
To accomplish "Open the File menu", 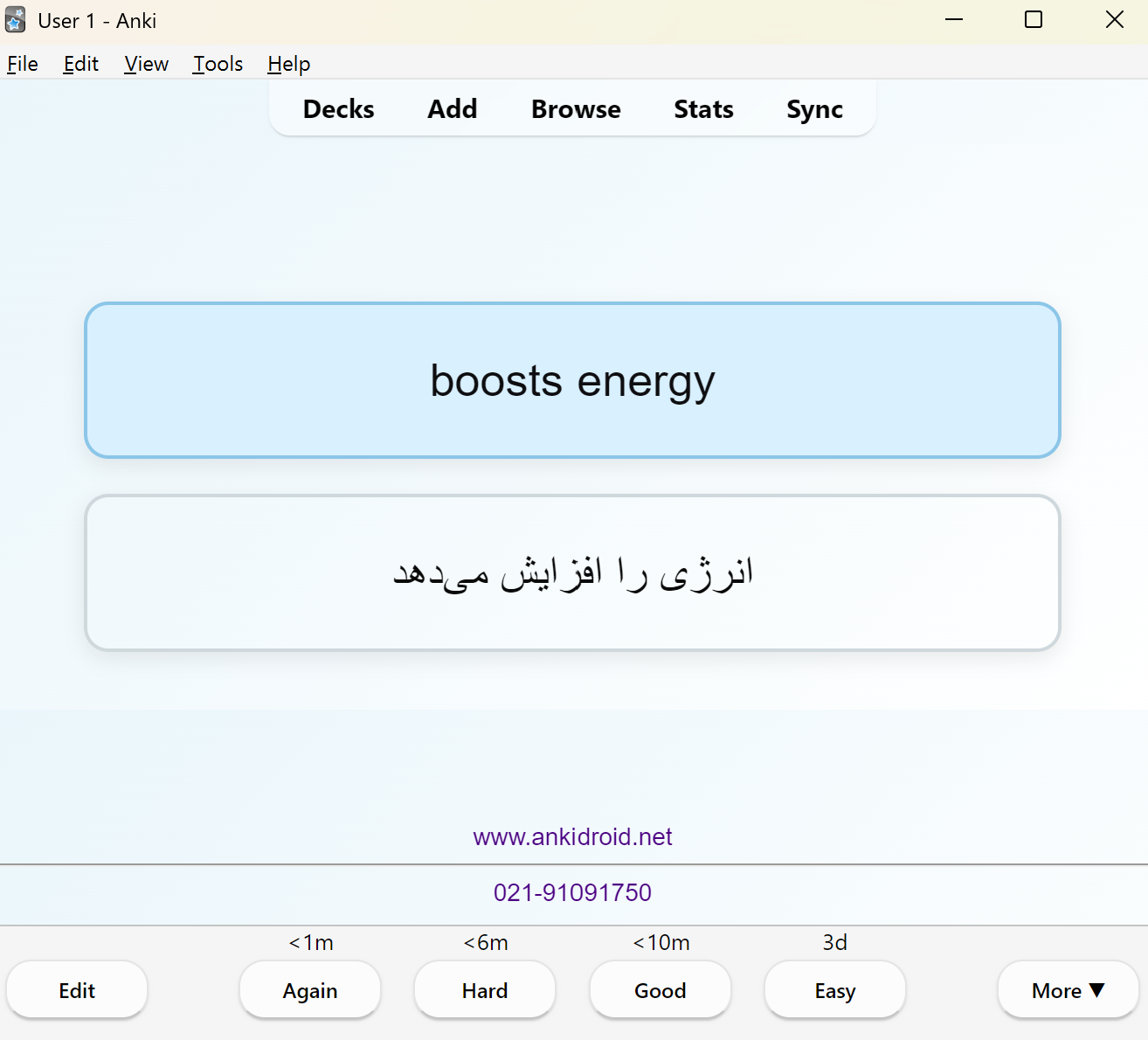I will [23, 64].
